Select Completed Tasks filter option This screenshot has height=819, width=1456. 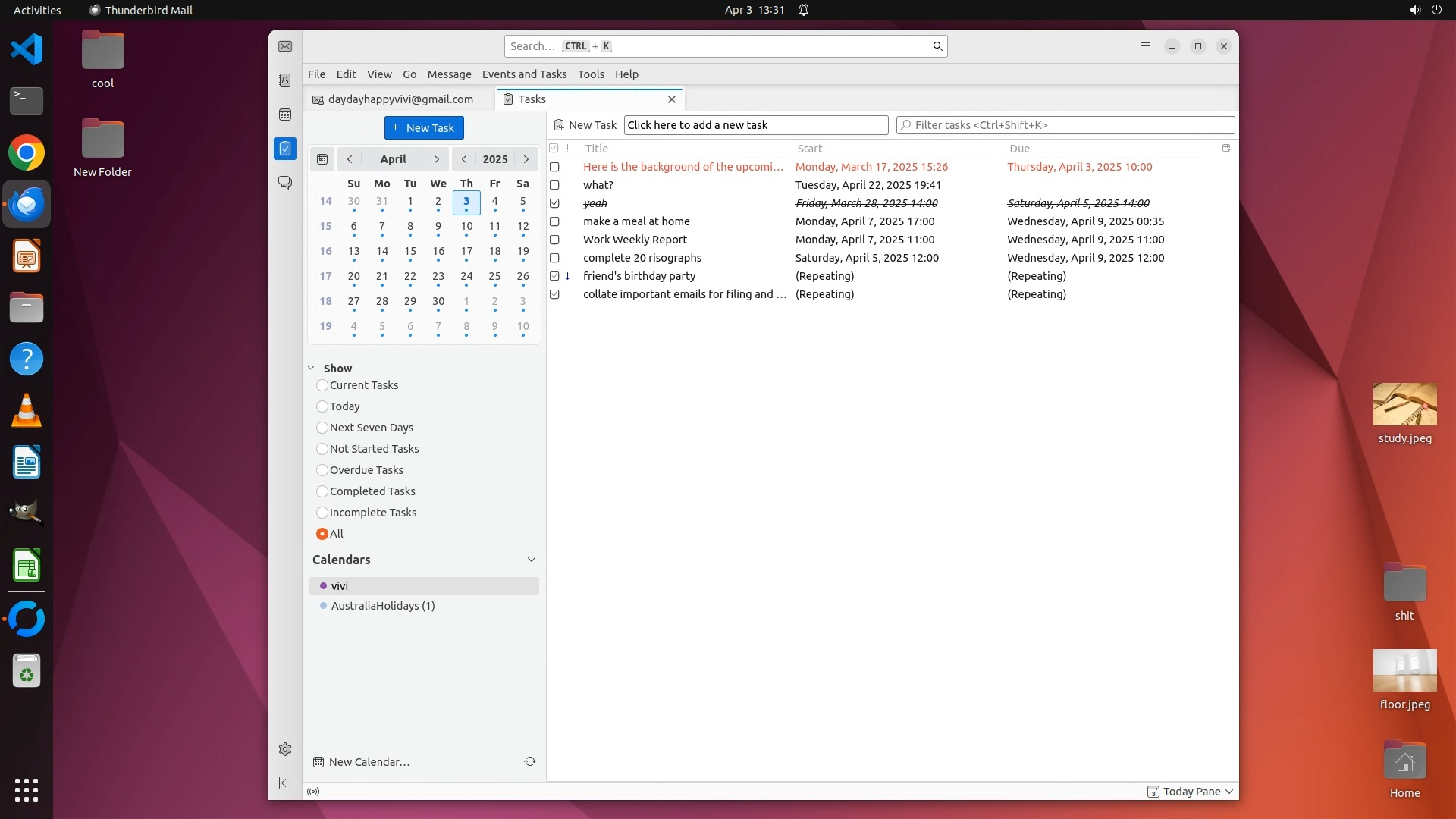click(322, 491)
